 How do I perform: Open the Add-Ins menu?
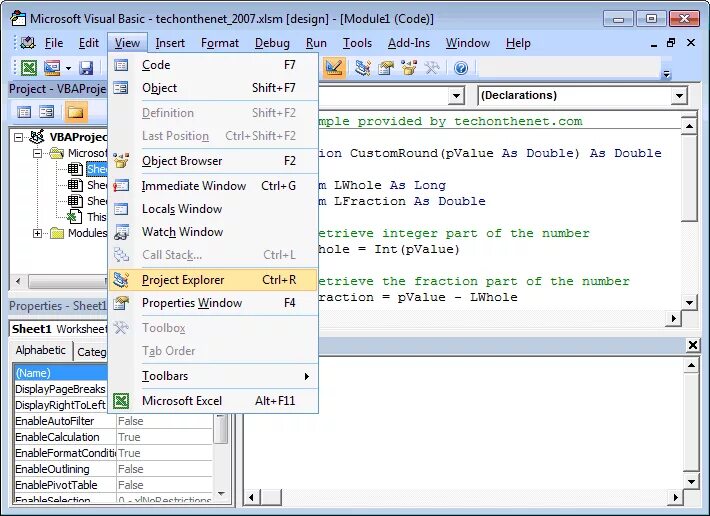[x=409, y=43]
